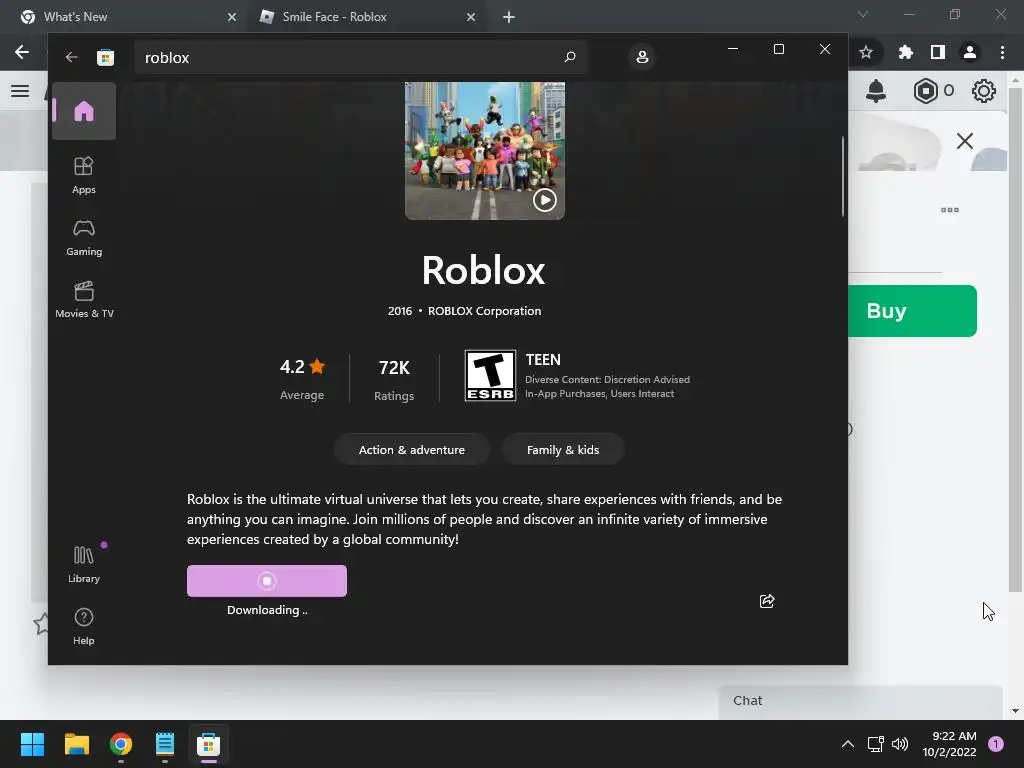Click the search magnifier in the Store
Viewport: 1024px width, 768px height.
[x=569, y=57]
